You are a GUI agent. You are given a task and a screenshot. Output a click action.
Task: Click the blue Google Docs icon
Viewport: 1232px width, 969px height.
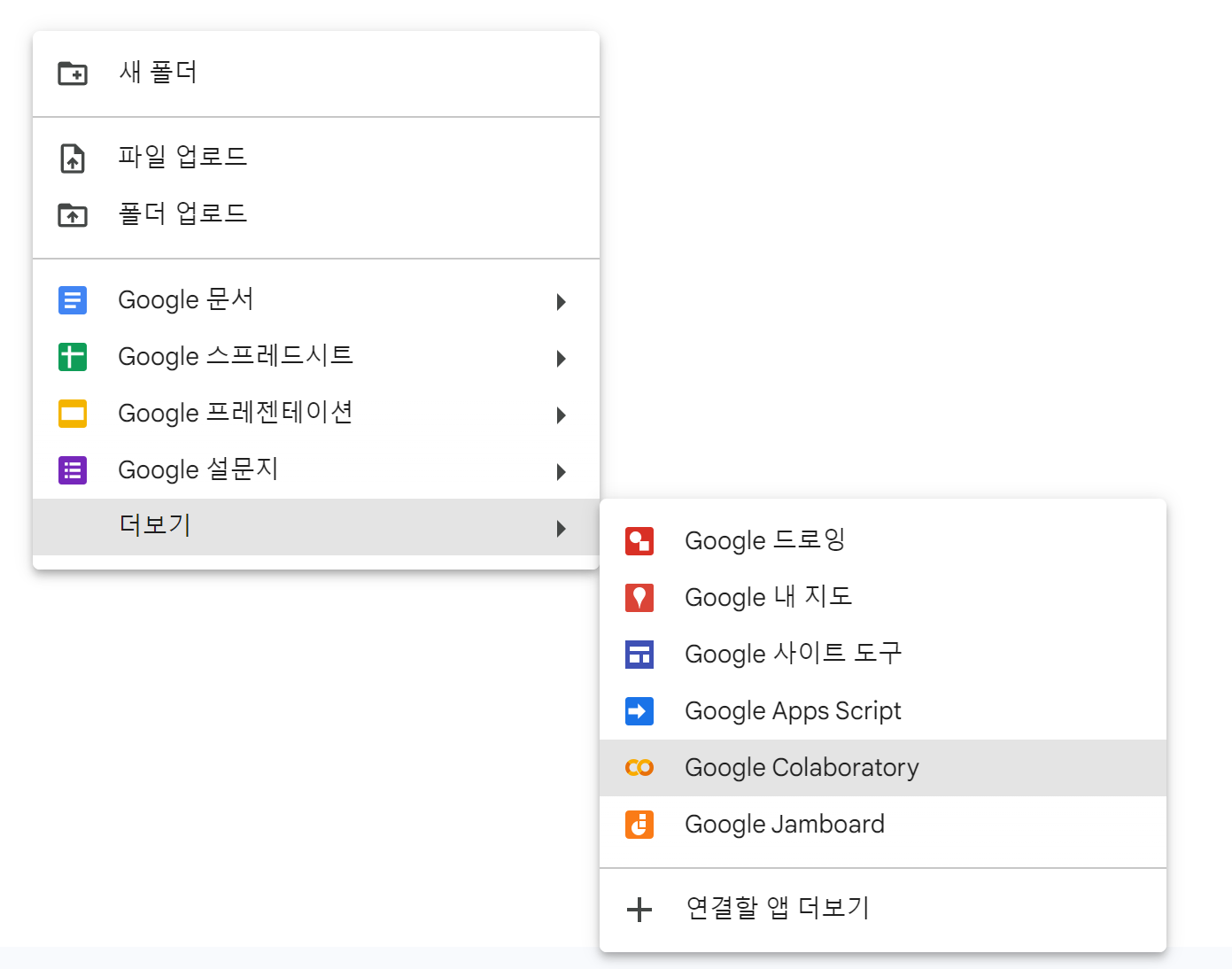click(73, 300)
